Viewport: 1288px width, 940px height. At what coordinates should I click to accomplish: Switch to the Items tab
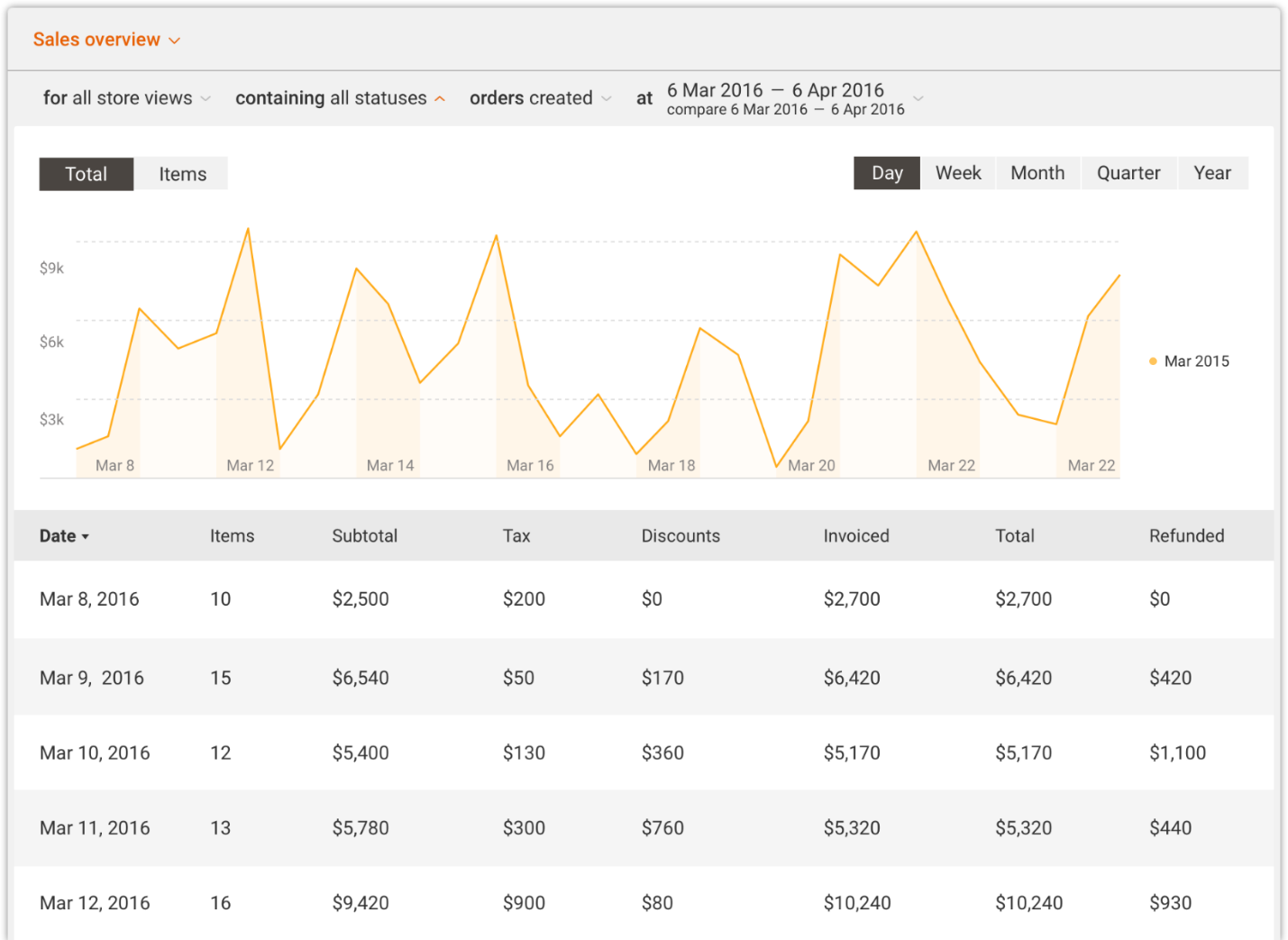coord(182,174)
